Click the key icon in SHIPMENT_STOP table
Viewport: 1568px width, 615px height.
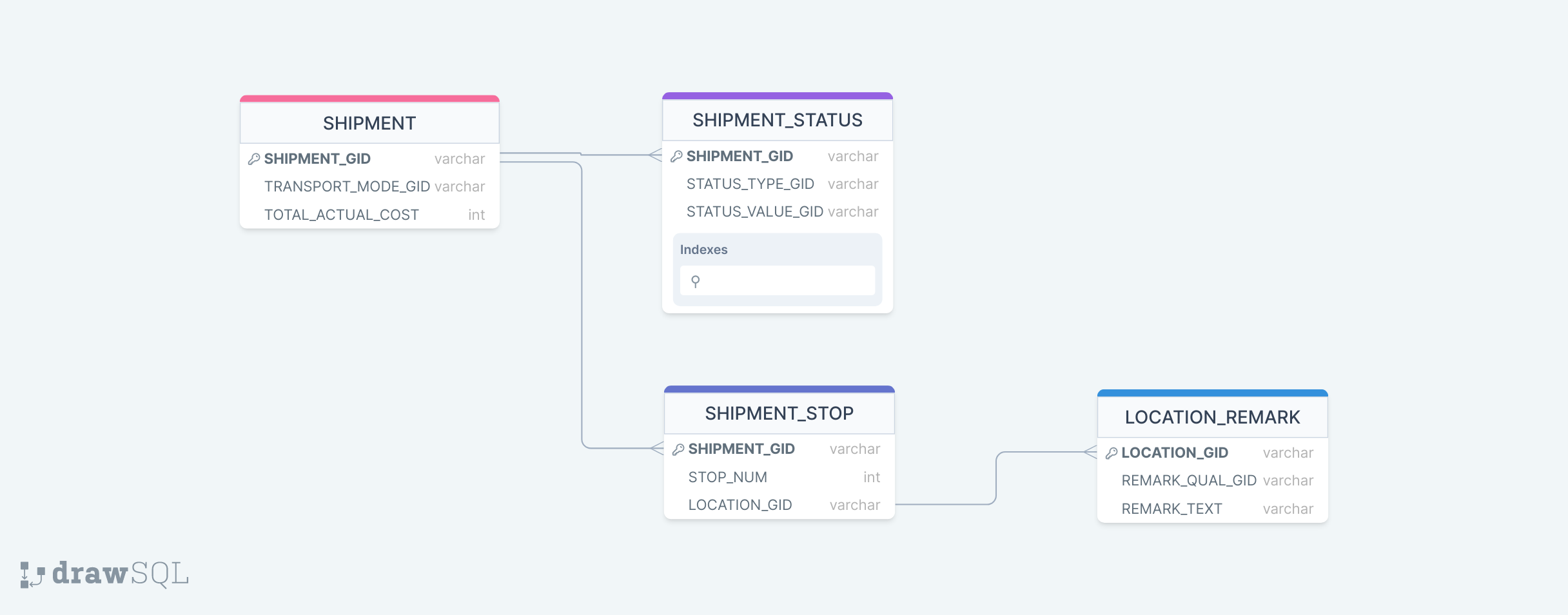point(678,449)
